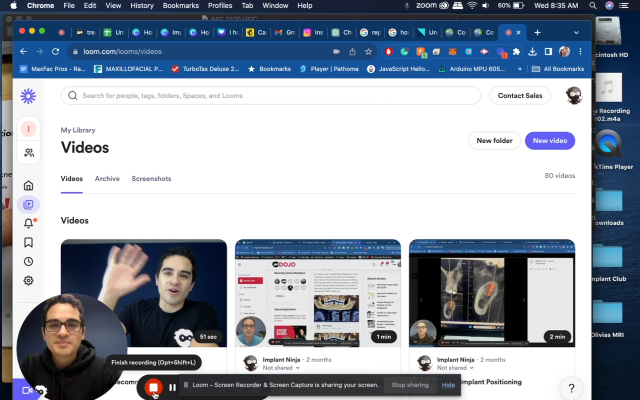Open notifications bell in sidebar
The width and height of the screenshot is (640, 400).
click(29, 223)
